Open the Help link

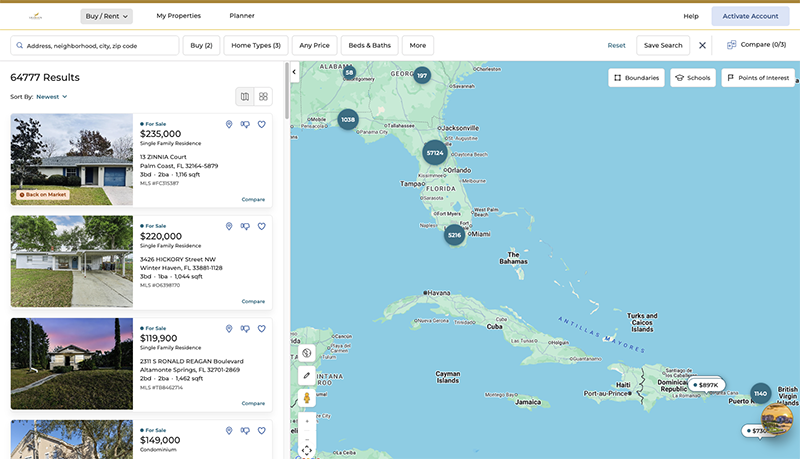(691, 16)
